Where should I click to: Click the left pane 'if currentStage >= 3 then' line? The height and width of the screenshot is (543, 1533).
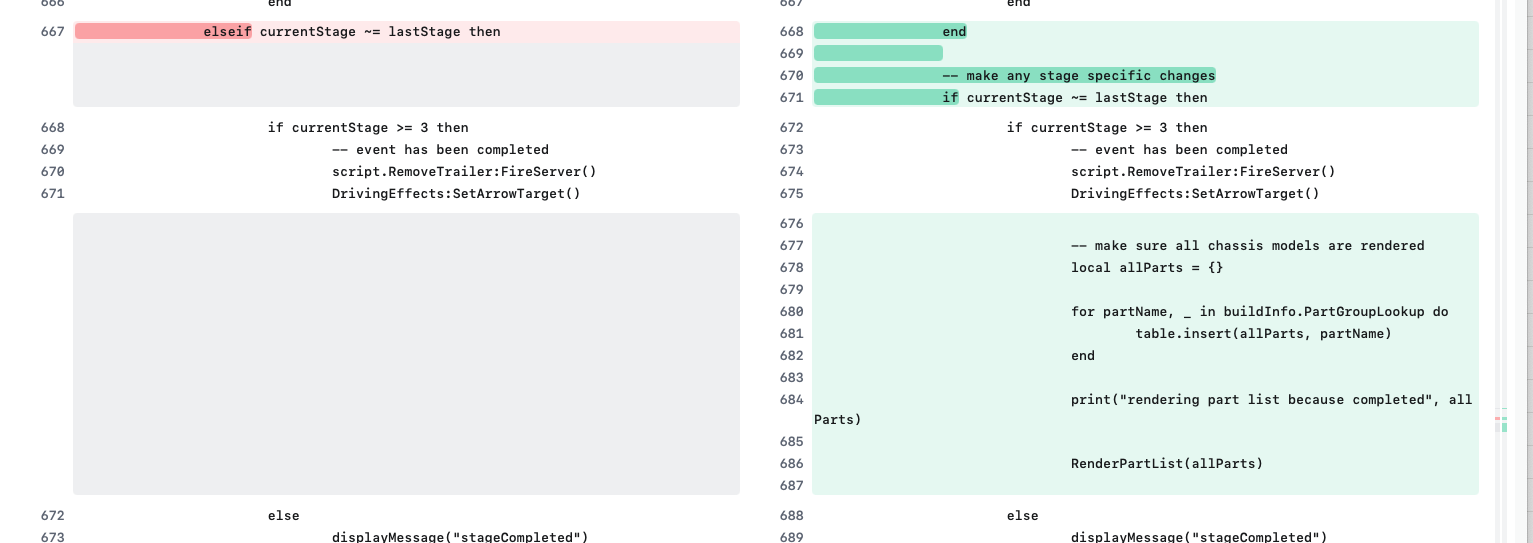coord(368,128)
